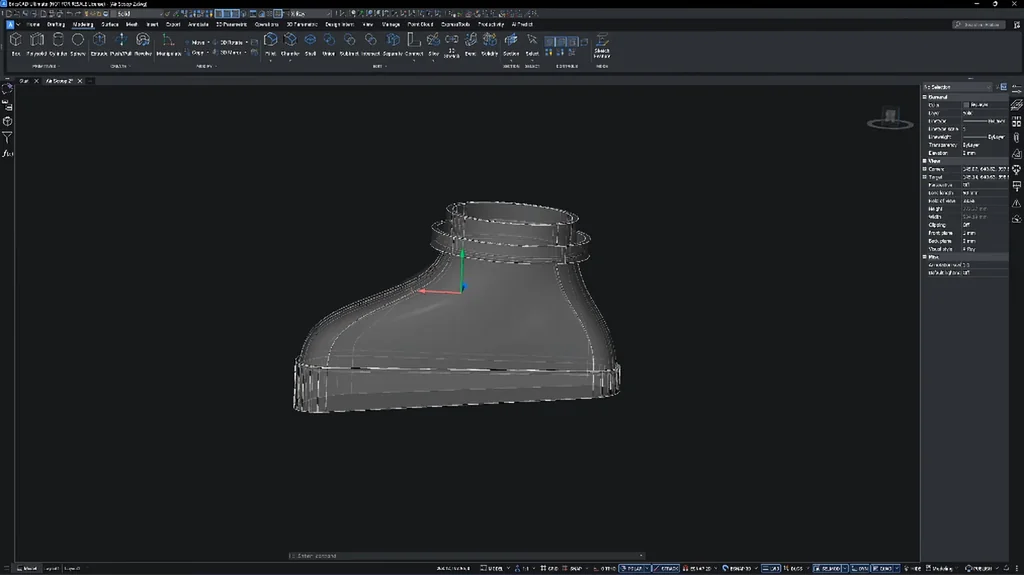Apply the Chamfer tool
The width and height of the screenshot is (1024, 575).
(x=290, y=44)
